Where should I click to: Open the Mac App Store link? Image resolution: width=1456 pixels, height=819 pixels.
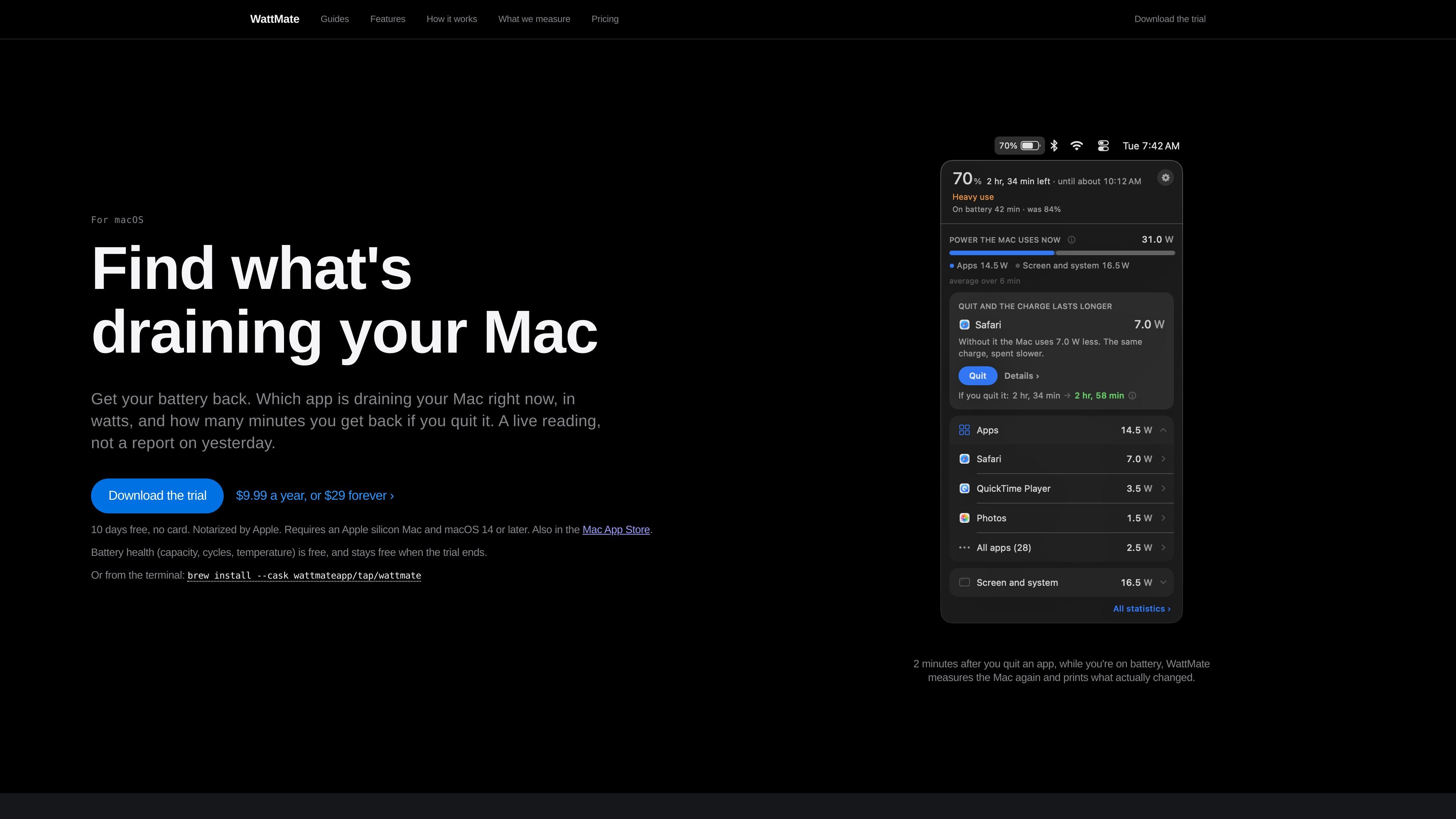[616, 530]
